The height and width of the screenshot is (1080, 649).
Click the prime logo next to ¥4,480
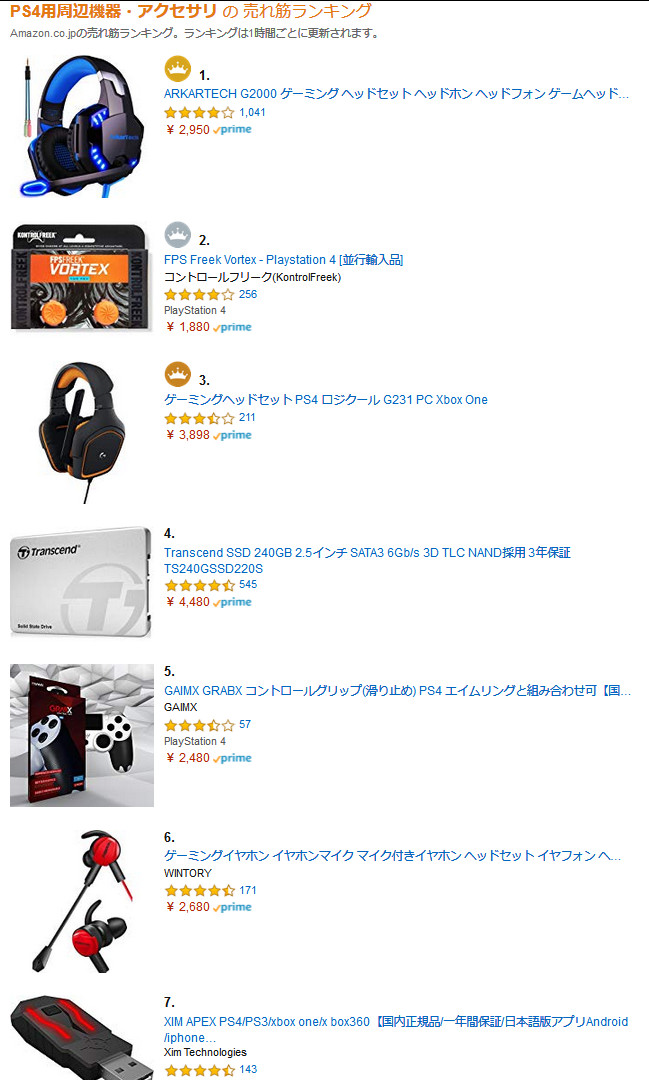click(233, 602)
